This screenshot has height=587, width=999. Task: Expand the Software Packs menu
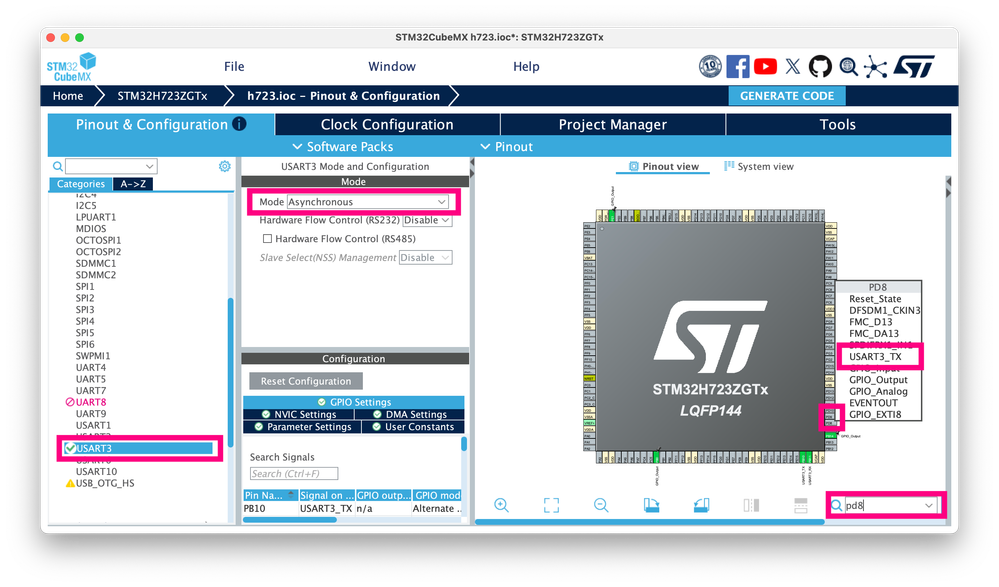(x=343, y=147)
